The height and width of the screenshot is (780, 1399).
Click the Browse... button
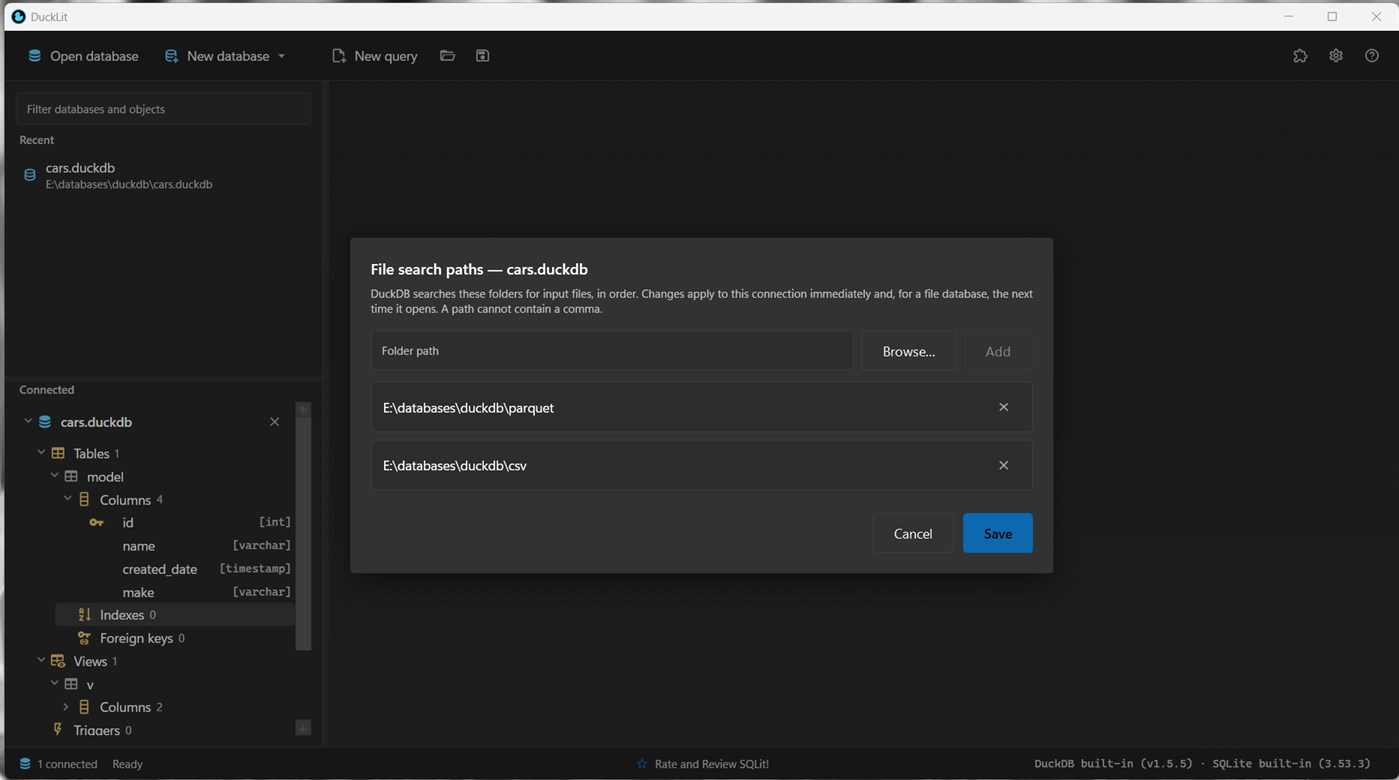pos(909,351)
